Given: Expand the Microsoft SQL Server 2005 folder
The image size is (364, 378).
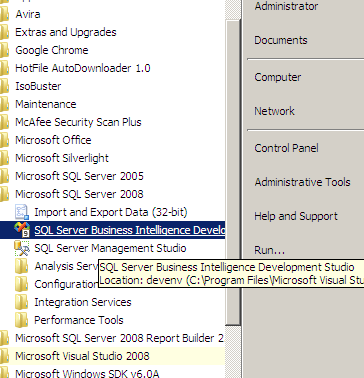Looking at the screenshot, I should tap(79, 176).
